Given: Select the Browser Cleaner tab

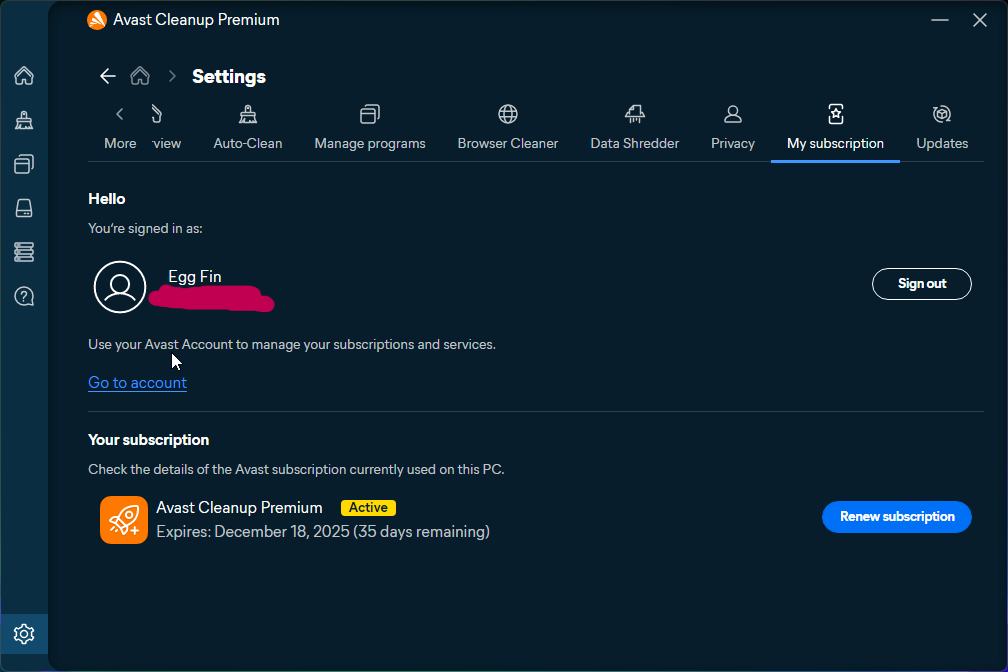Looking at the screenshot, I should [x=508, y=128].
